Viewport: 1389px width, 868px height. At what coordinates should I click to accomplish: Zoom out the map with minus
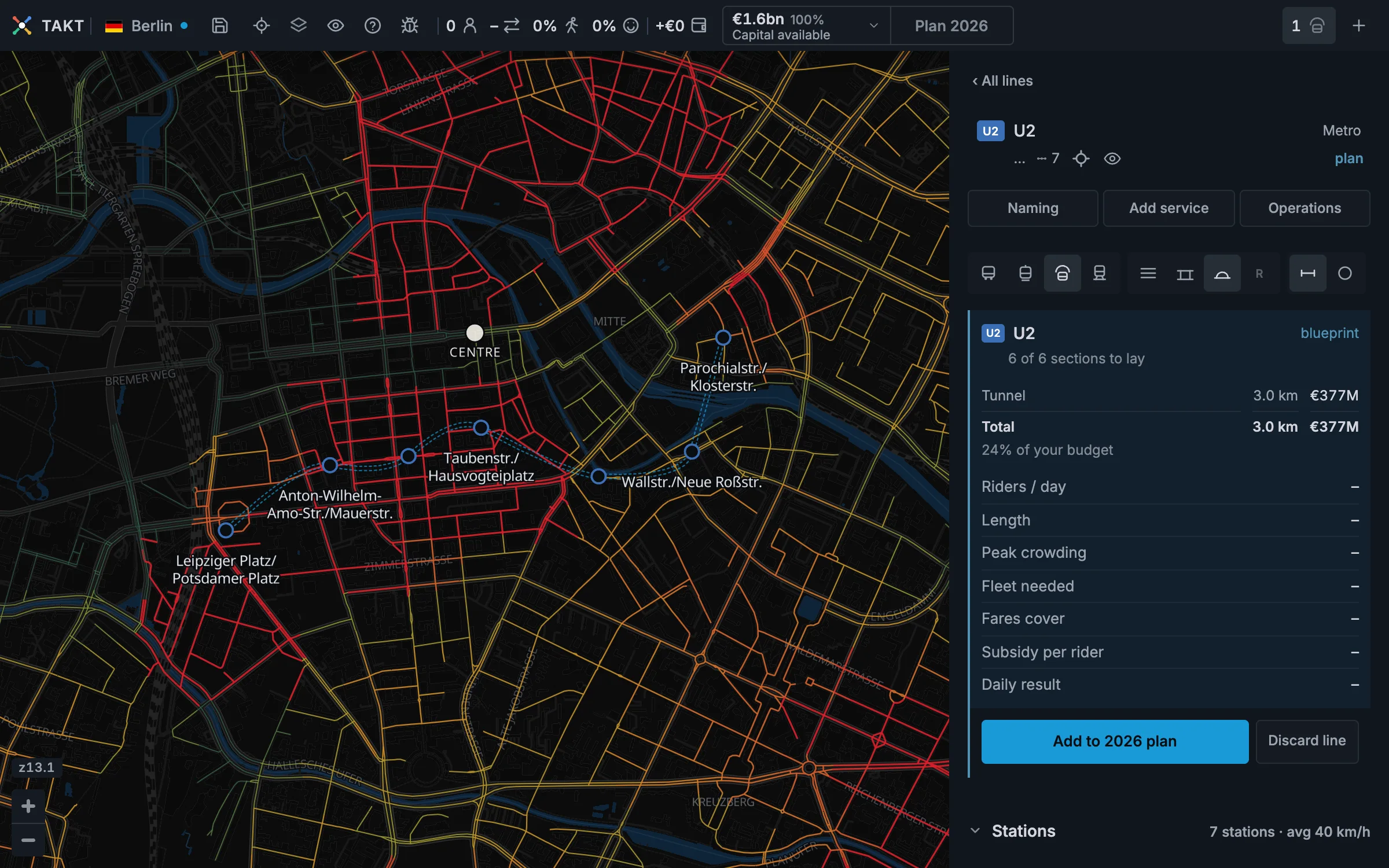click(28, 840)
